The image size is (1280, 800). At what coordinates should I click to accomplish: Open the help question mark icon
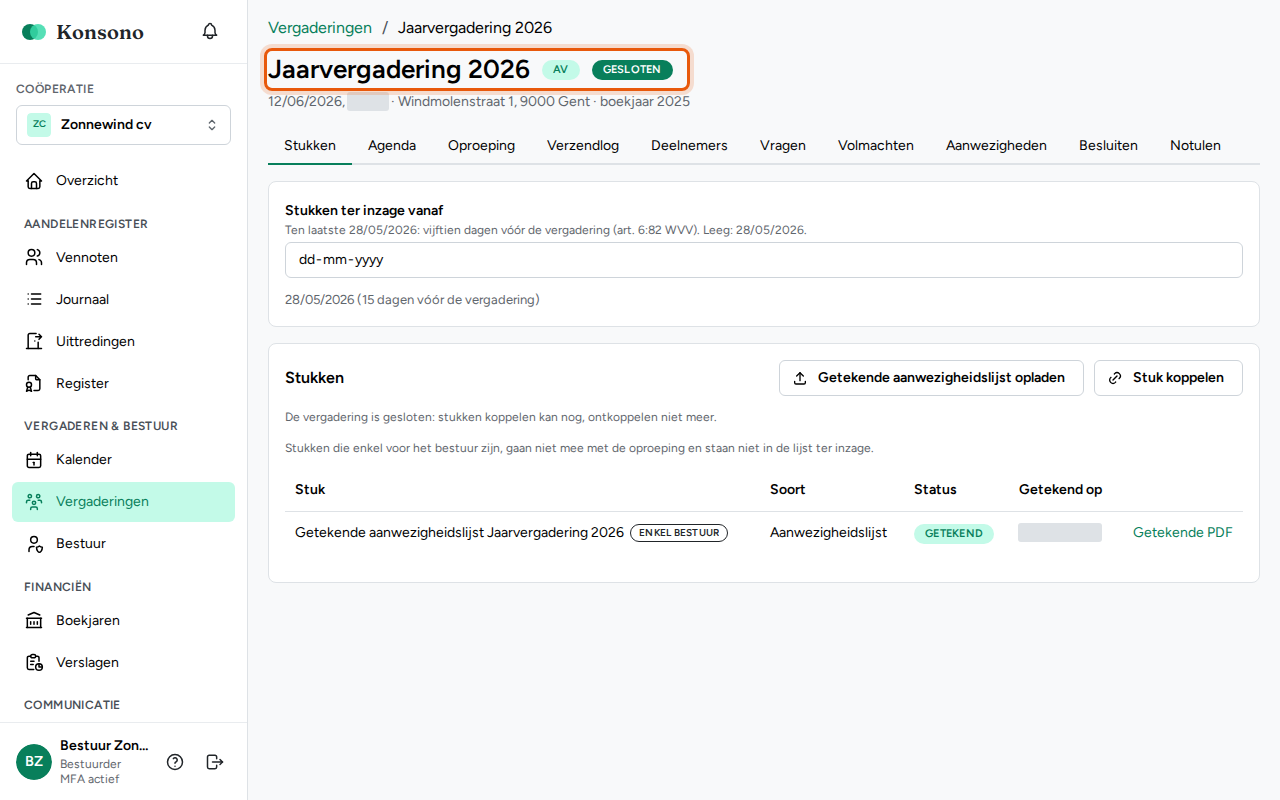click(175, 762)
